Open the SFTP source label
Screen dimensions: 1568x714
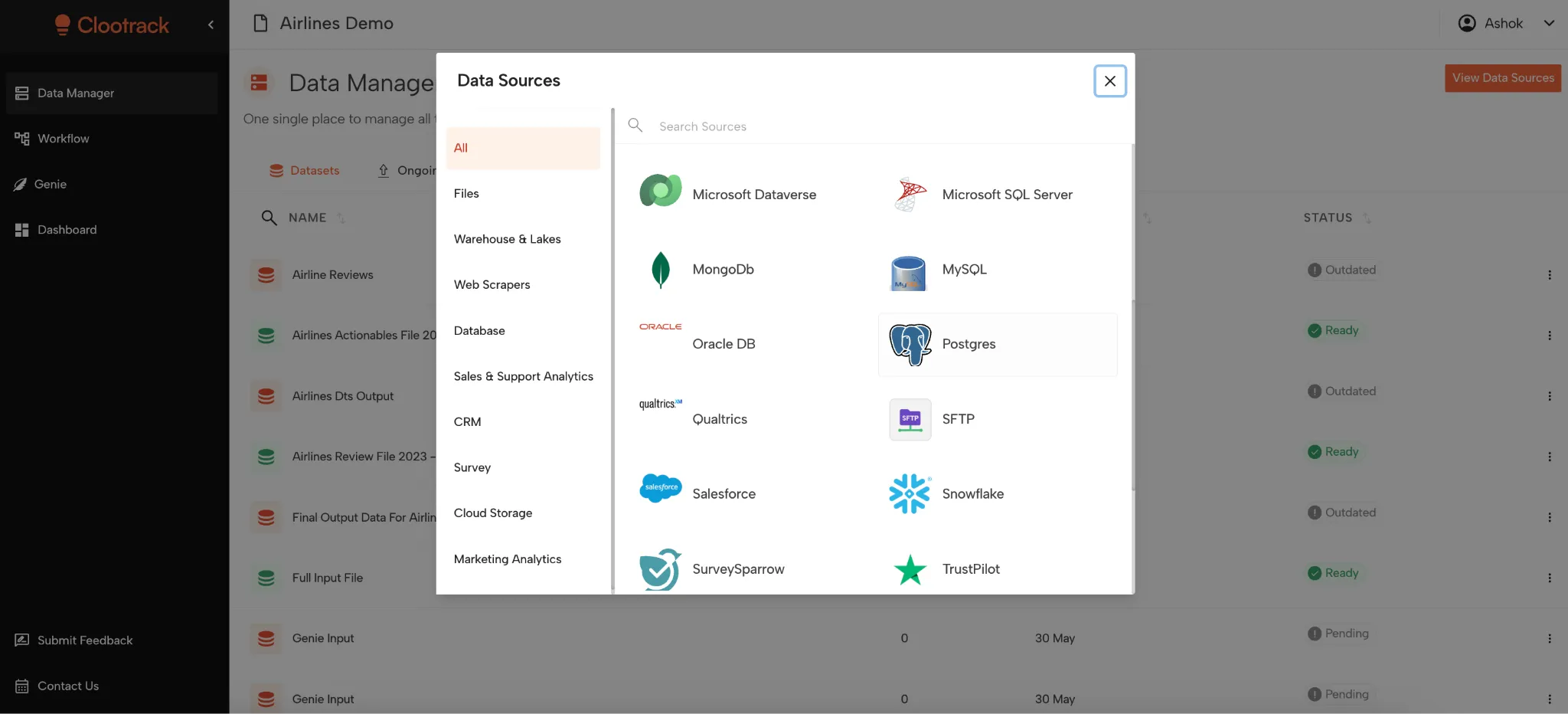tap(958, 419)
